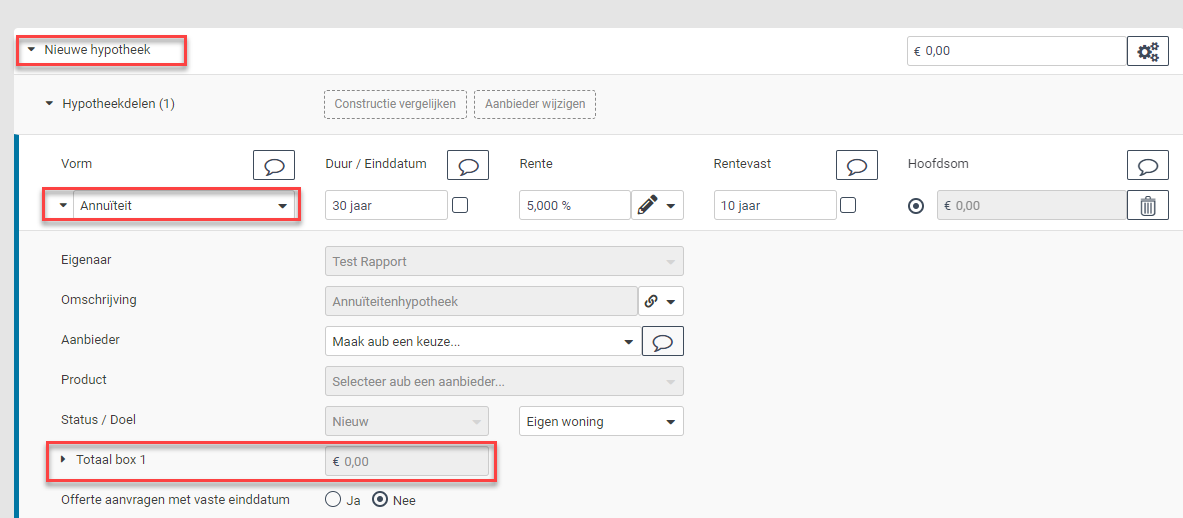This screenshot has width=1183, height=518.
Task: Open the Eigen woning purpose dropdown
Action: (601, 421)
